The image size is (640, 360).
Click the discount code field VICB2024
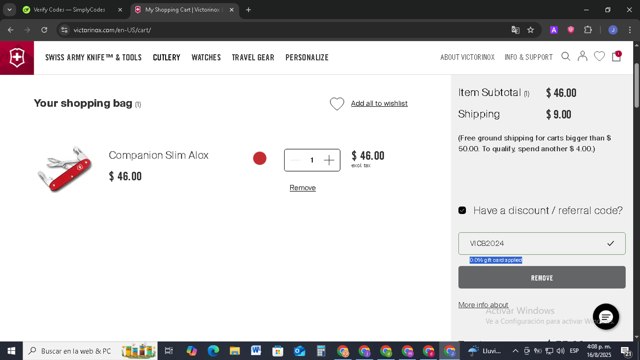tap(542, 244)
